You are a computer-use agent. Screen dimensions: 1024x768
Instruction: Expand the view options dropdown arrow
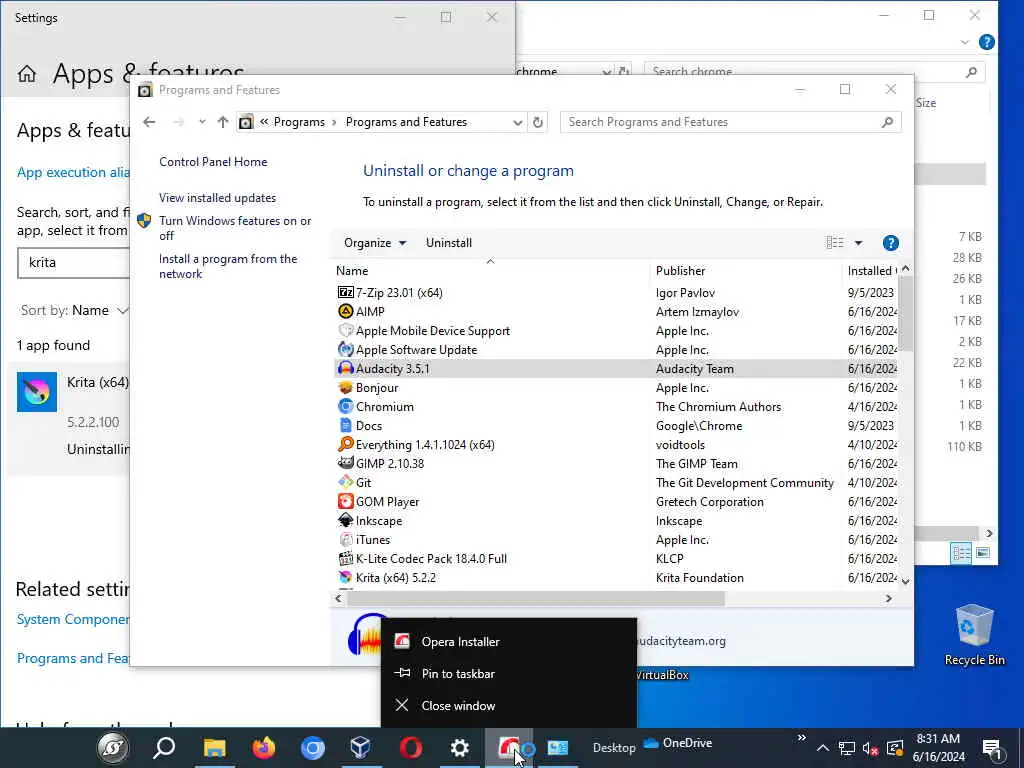point(859,243)
